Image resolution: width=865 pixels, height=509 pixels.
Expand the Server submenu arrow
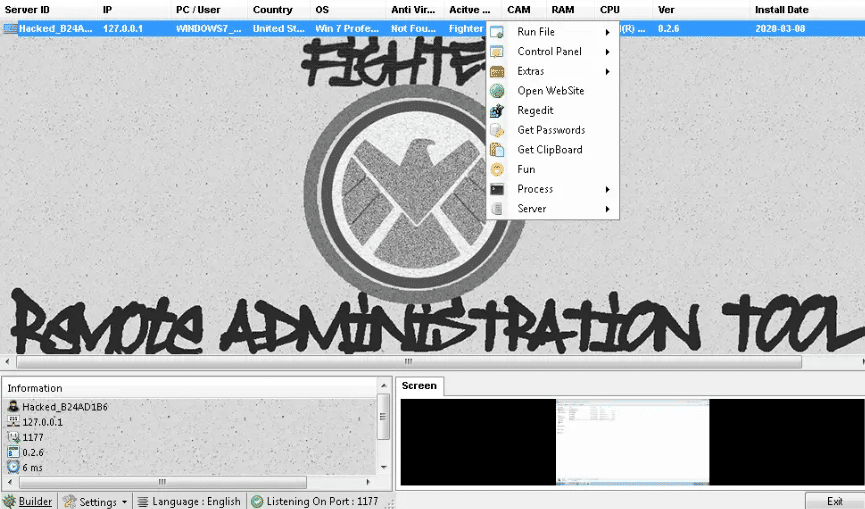(607, 209)
